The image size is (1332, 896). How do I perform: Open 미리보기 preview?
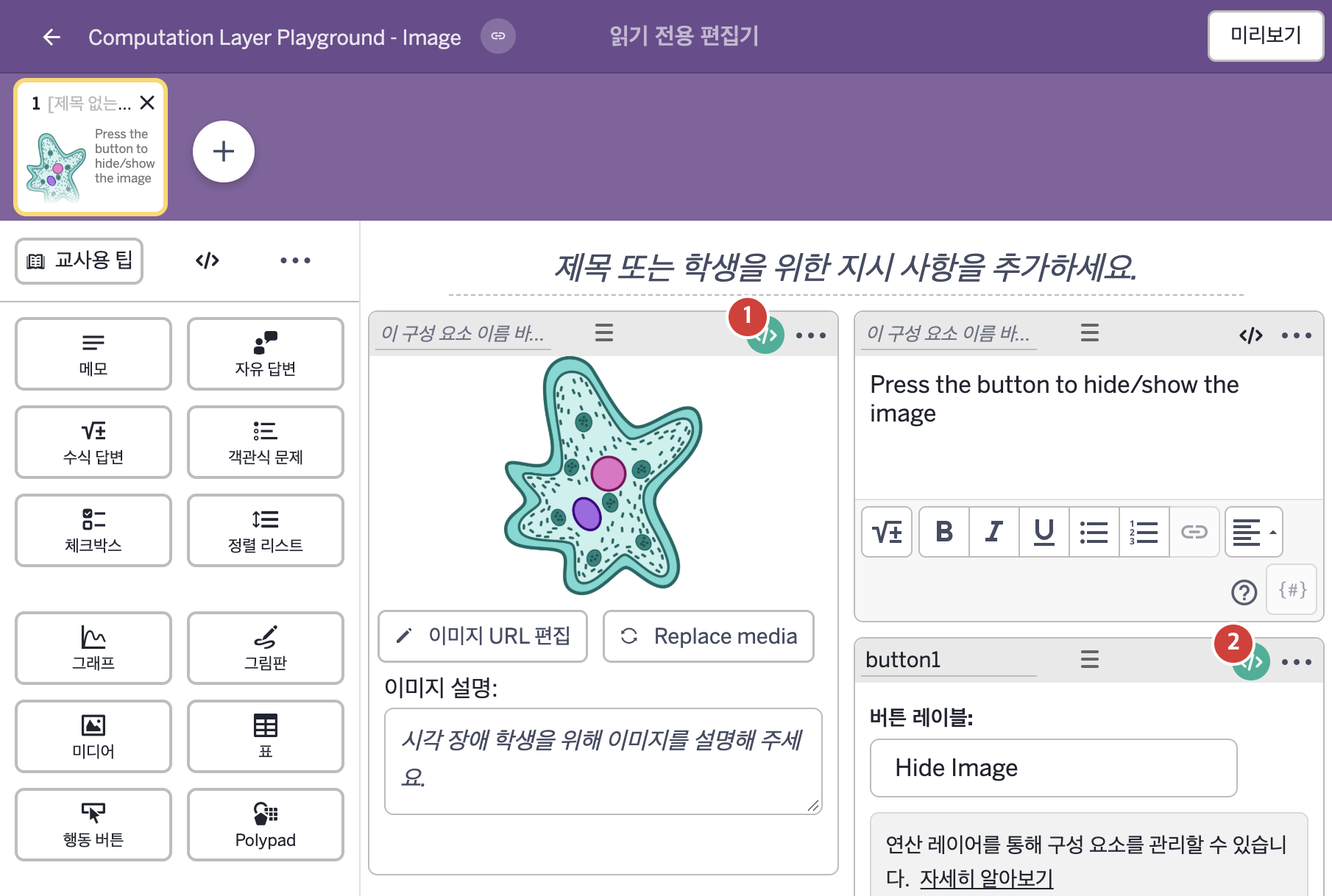point(1265,35)
